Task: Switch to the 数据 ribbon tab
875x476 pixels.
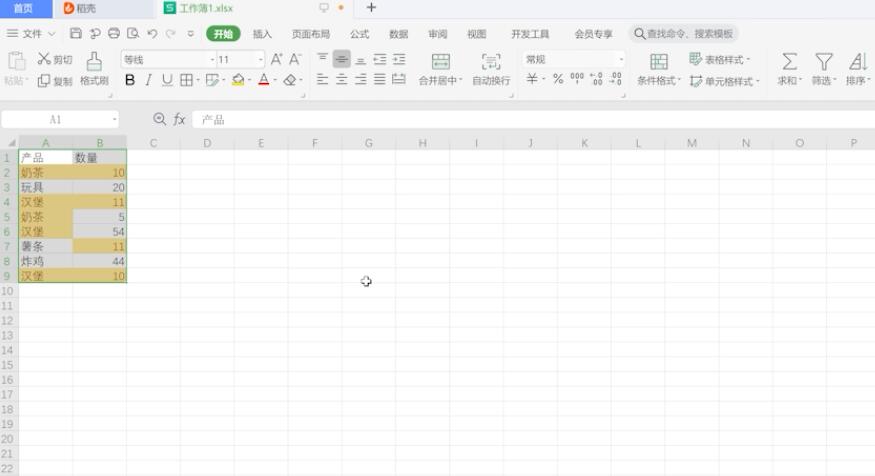Action: [398, 34]
